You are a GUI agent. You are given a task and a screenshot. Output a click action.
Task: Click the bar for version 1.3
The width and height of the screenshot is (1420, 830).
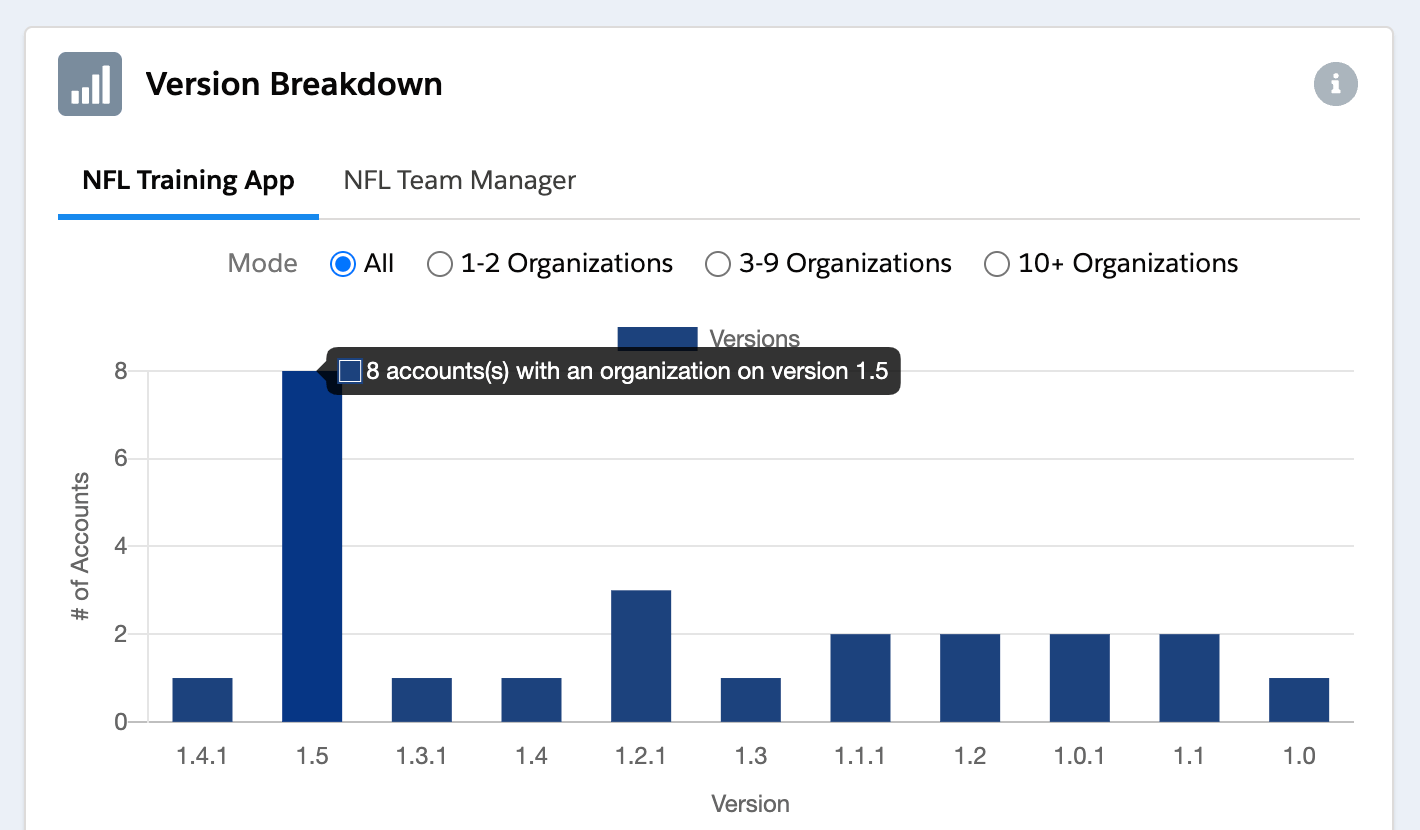pyautogui.click(x=751, y=700)
